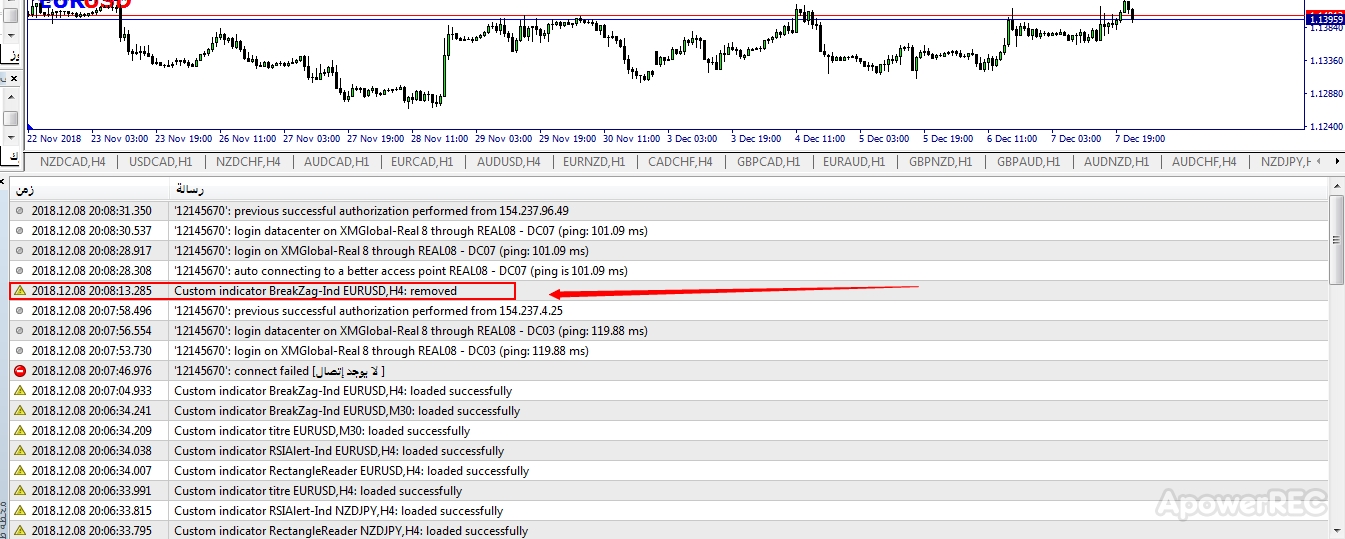The width and height of the screenshot is (1345, 539).
Task: Select the GBPNZD,H1 chart tab
Action: [940, 162]
